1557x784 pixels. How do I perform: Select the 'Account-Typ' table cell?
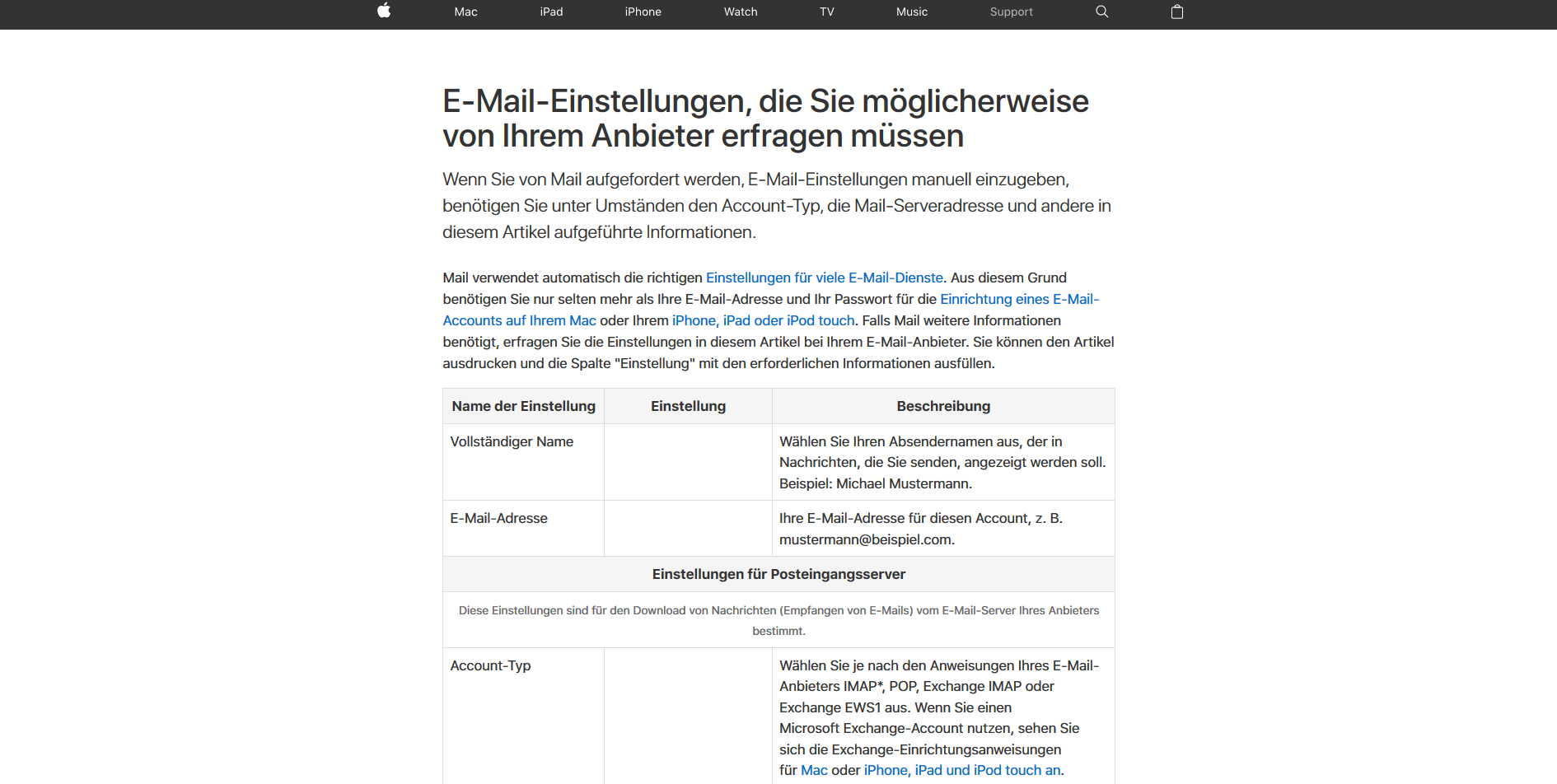pyautogui.click(x=523, y=716)
